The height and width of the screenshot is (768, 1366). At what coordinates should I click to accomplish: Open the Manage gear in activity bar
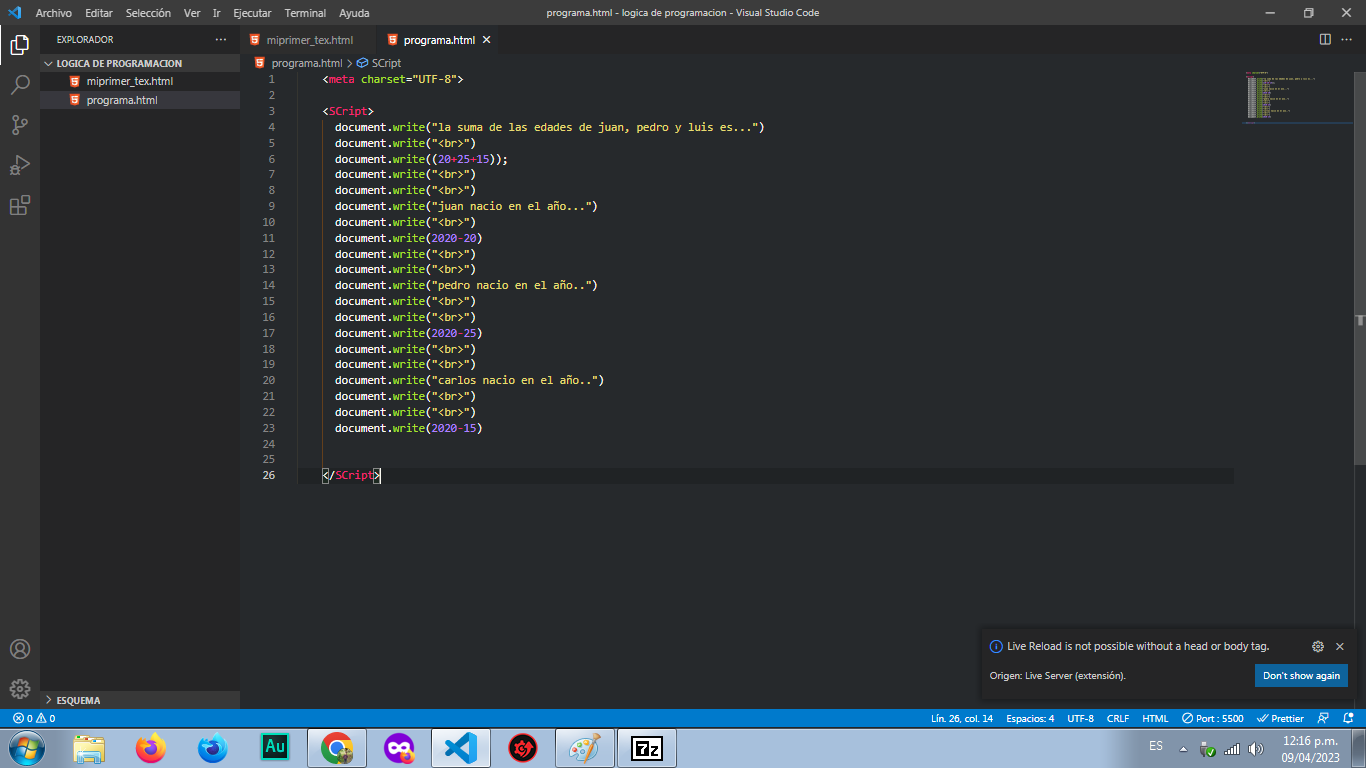(x=20, y=689)
